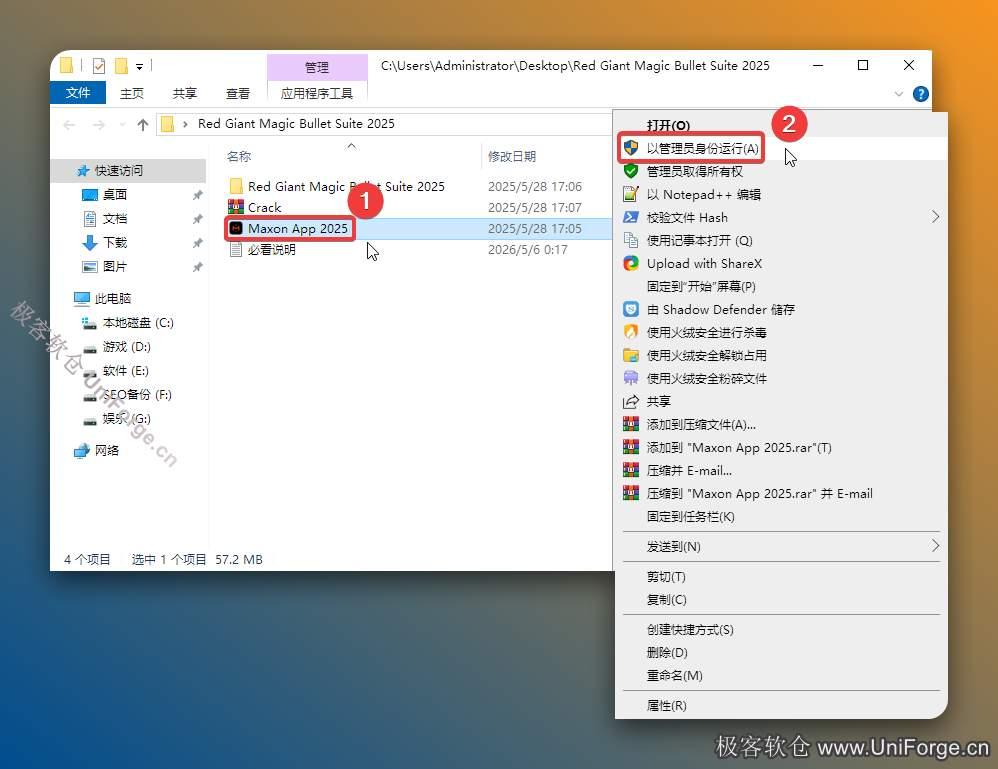Screen dimensions: 998x769
Task: Choose 复制(C) from context menu
Action: pyautogui.click(x=666, y=599)
